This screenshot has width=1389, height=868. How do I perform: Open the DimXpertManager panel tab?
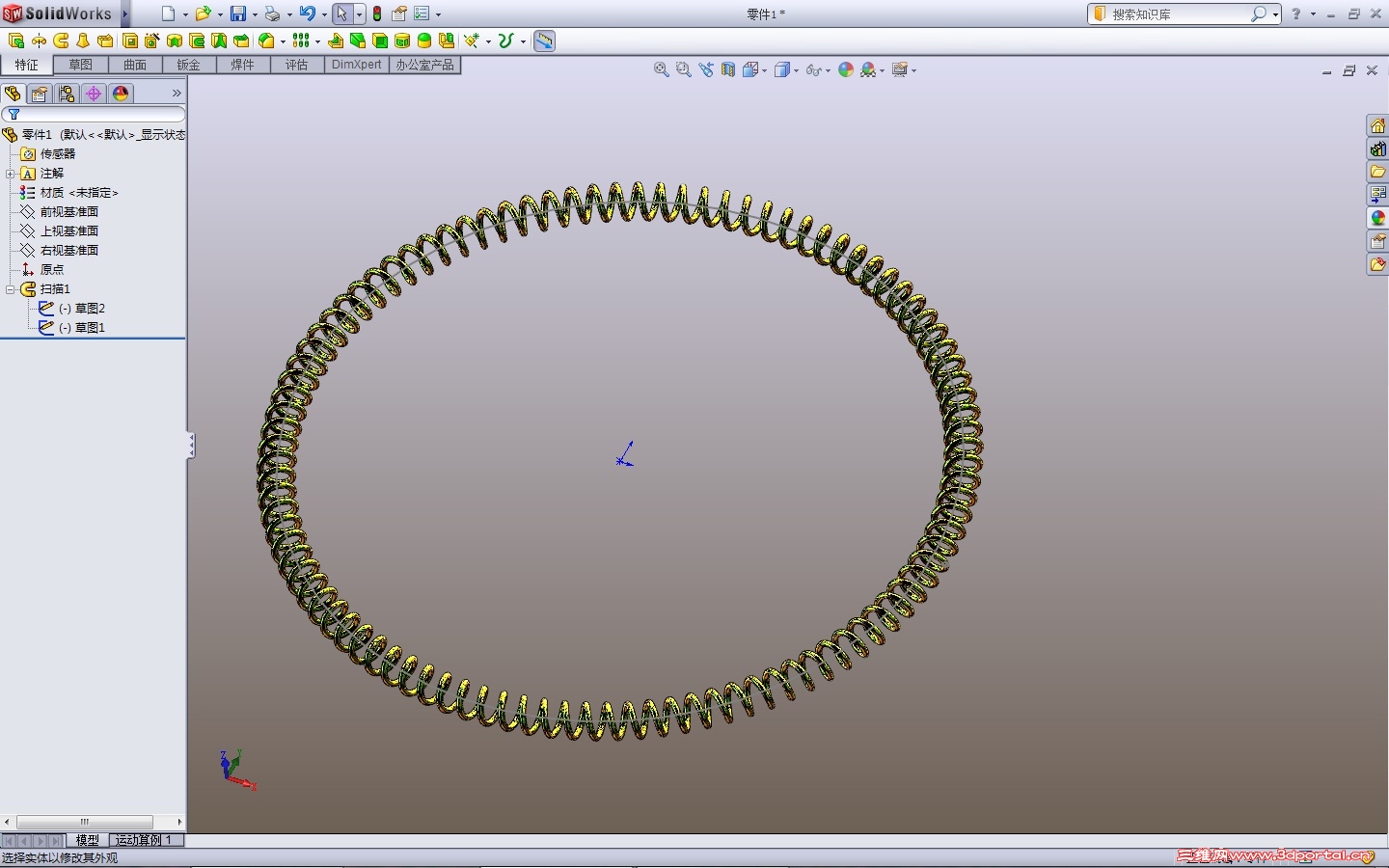point(93,94)
